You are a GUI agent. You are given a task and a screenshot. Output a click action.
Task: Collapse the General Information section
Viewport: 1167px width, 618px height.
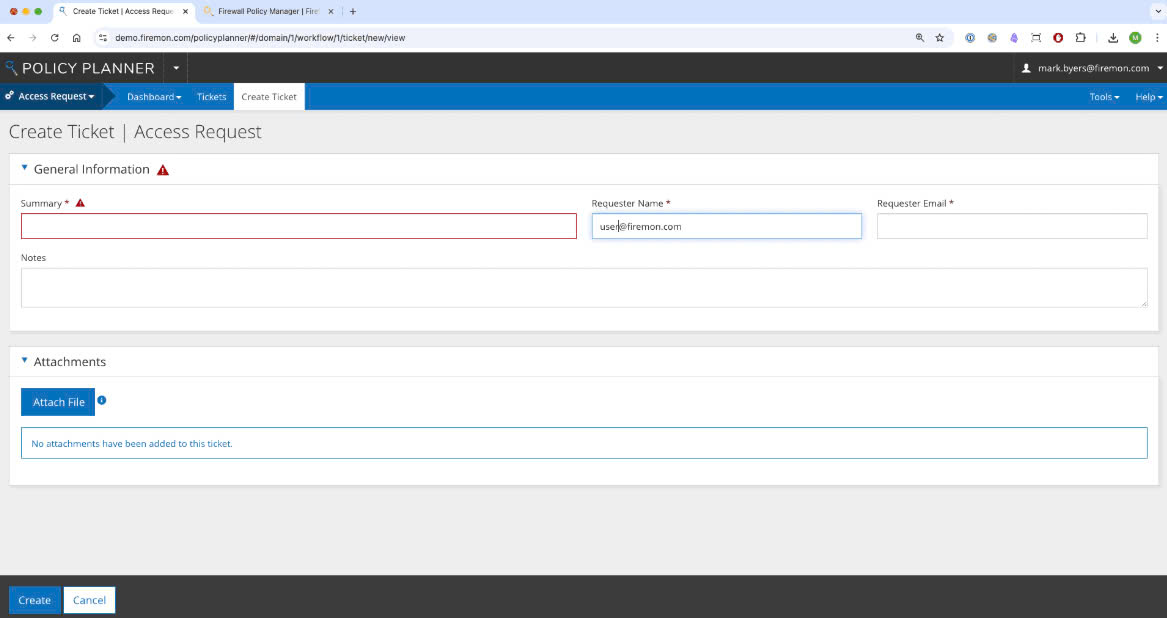point(25,168)
